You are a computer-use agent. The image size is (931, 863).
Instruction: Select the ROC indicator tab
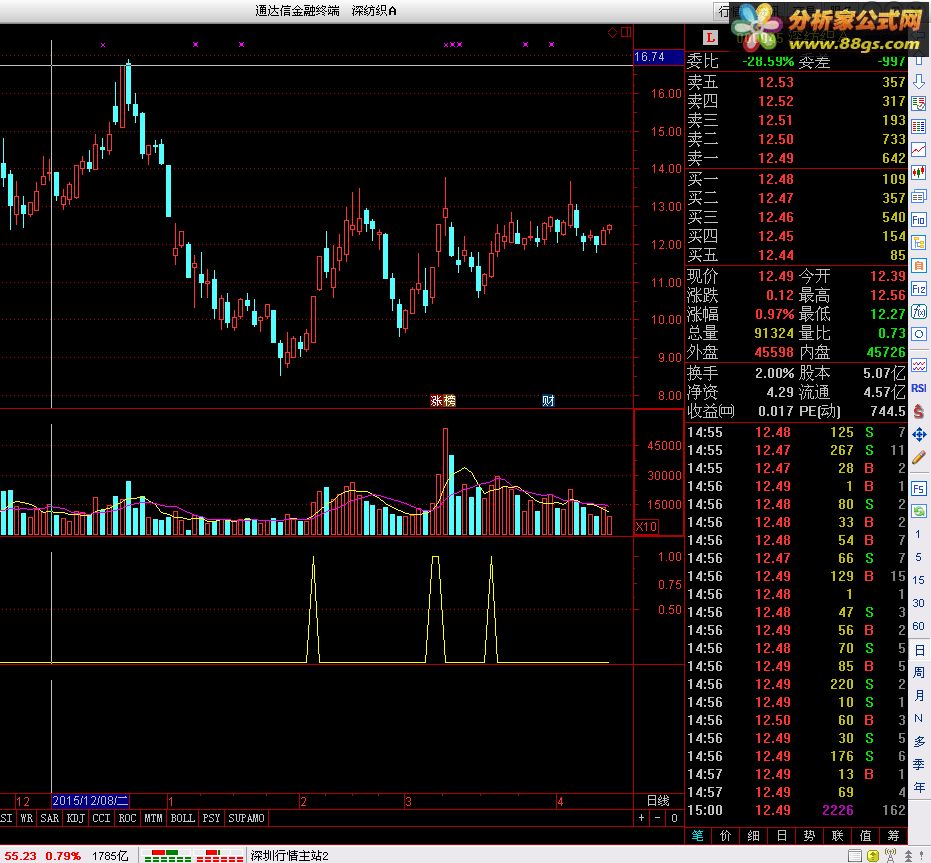pyautogui.click(x=127, y=818)
